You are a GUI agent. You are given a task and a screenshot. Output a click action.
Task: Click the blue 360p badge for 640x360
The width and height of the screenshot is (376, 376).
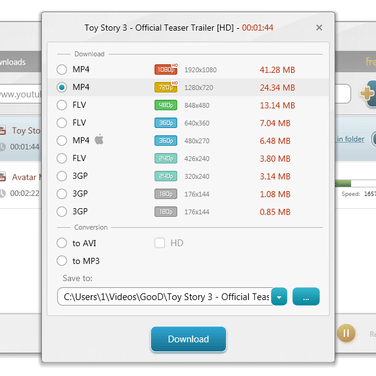coord(166,123)
